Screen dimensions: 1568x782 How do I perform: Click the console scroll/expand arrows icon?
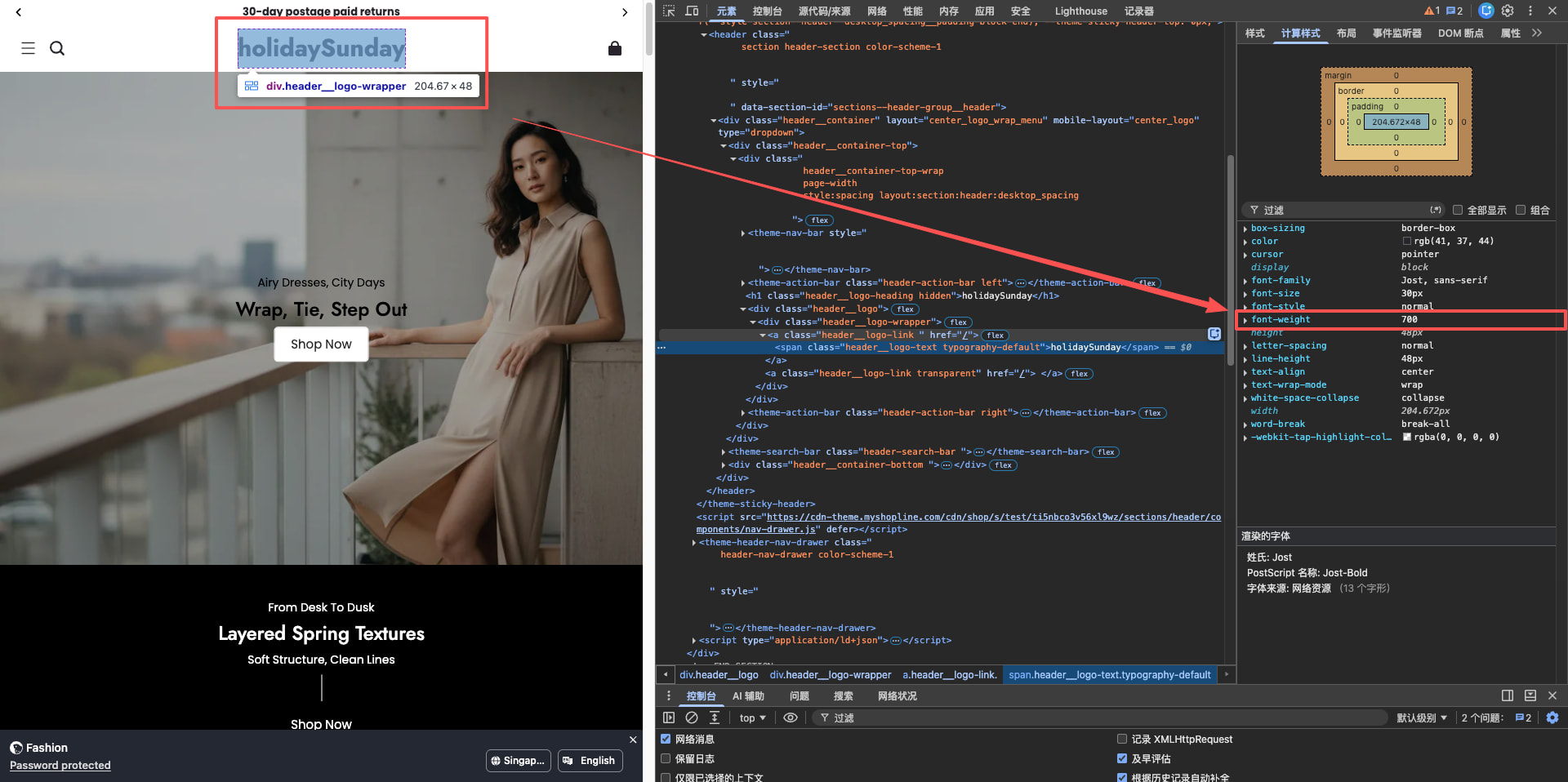pyautogui.click(x=715, y=718)
